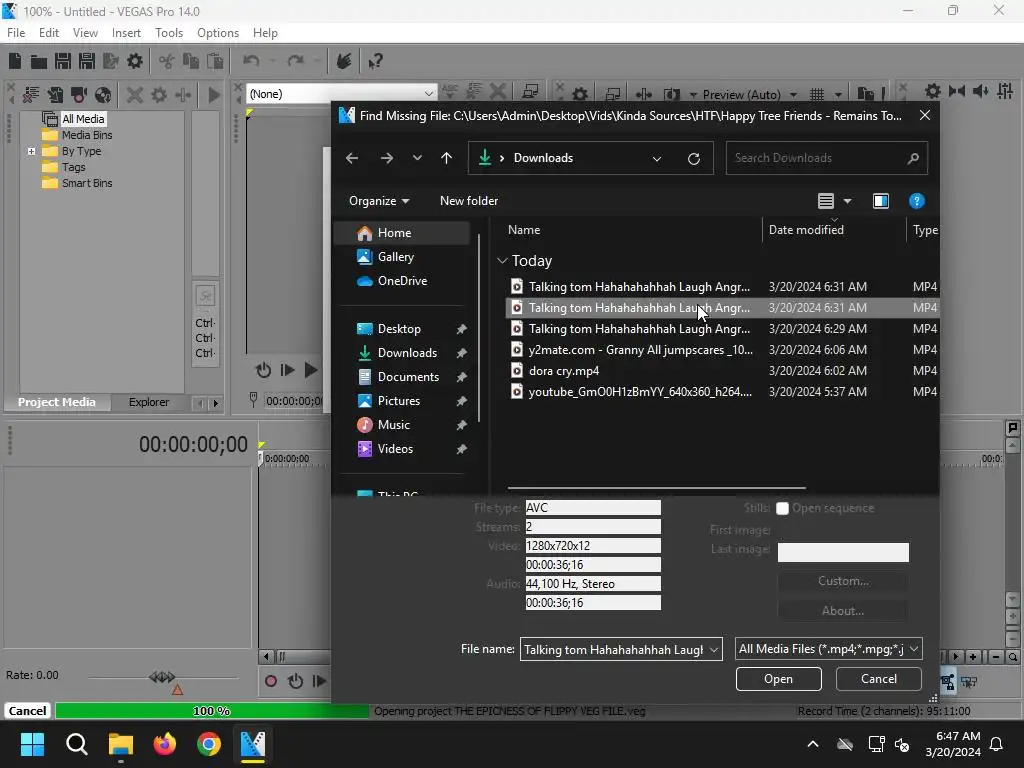Screen dimensions: 1024x768
Task: Open the Edit menu
Action: tap(49, 33)
